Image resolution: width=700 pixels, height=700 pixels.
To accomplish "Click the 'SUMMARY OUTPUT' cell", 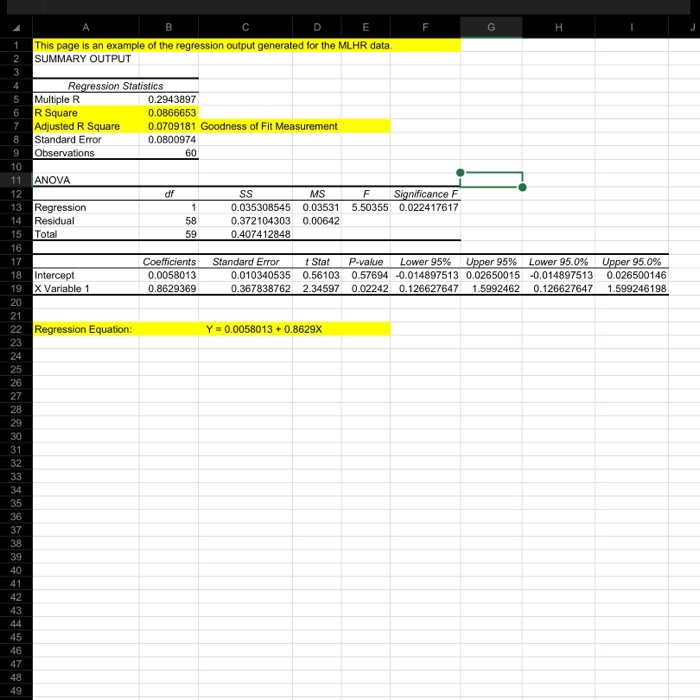I will coord(83,58).
